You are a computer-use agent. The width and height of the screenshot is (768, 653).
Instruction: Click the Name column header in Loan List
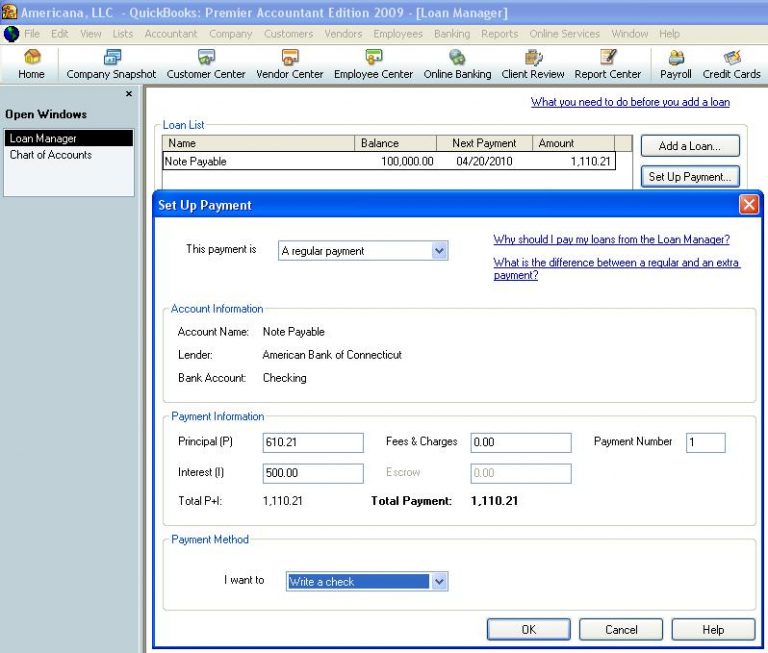tap(258, 143)
